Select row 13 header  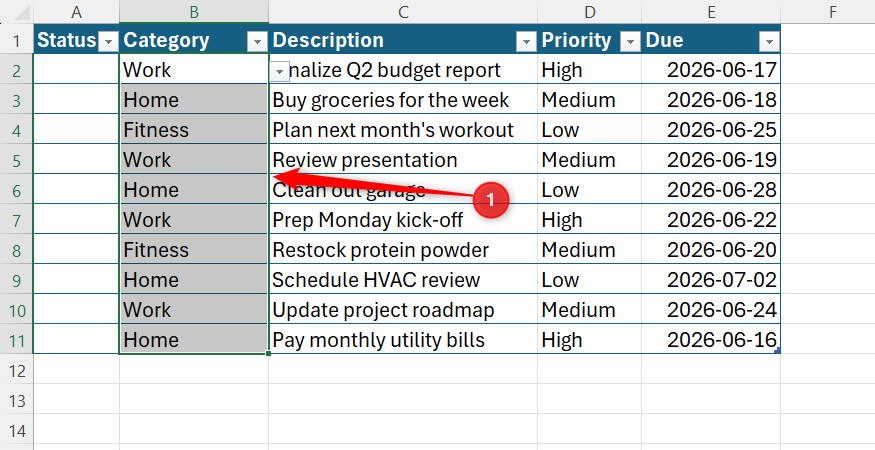click(17, 400)
